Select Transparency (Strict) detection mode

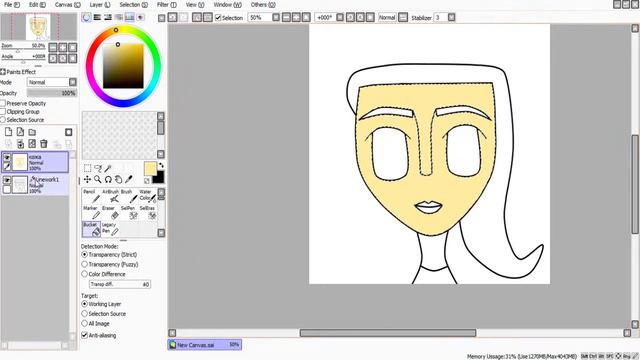pos(84,254)
